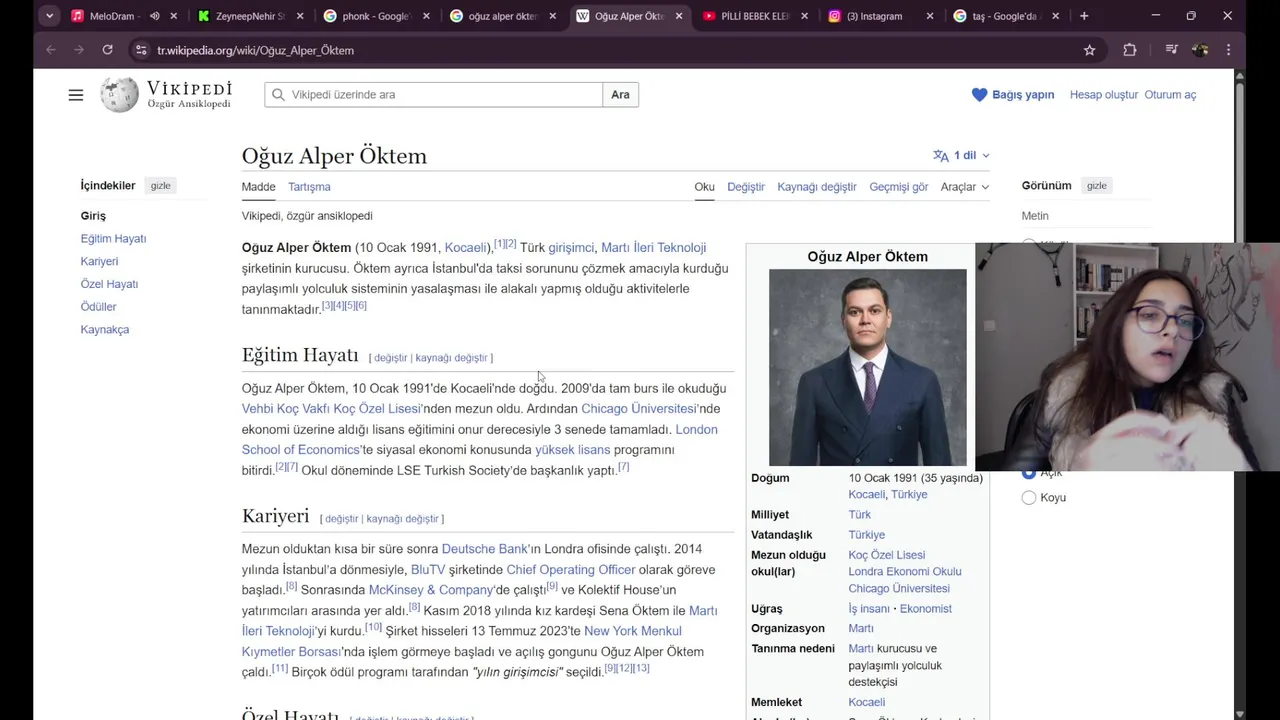Select the Değiştir tab
Image resolution: width=1280 pixels, height=720 pixels.
click(746, 187)
